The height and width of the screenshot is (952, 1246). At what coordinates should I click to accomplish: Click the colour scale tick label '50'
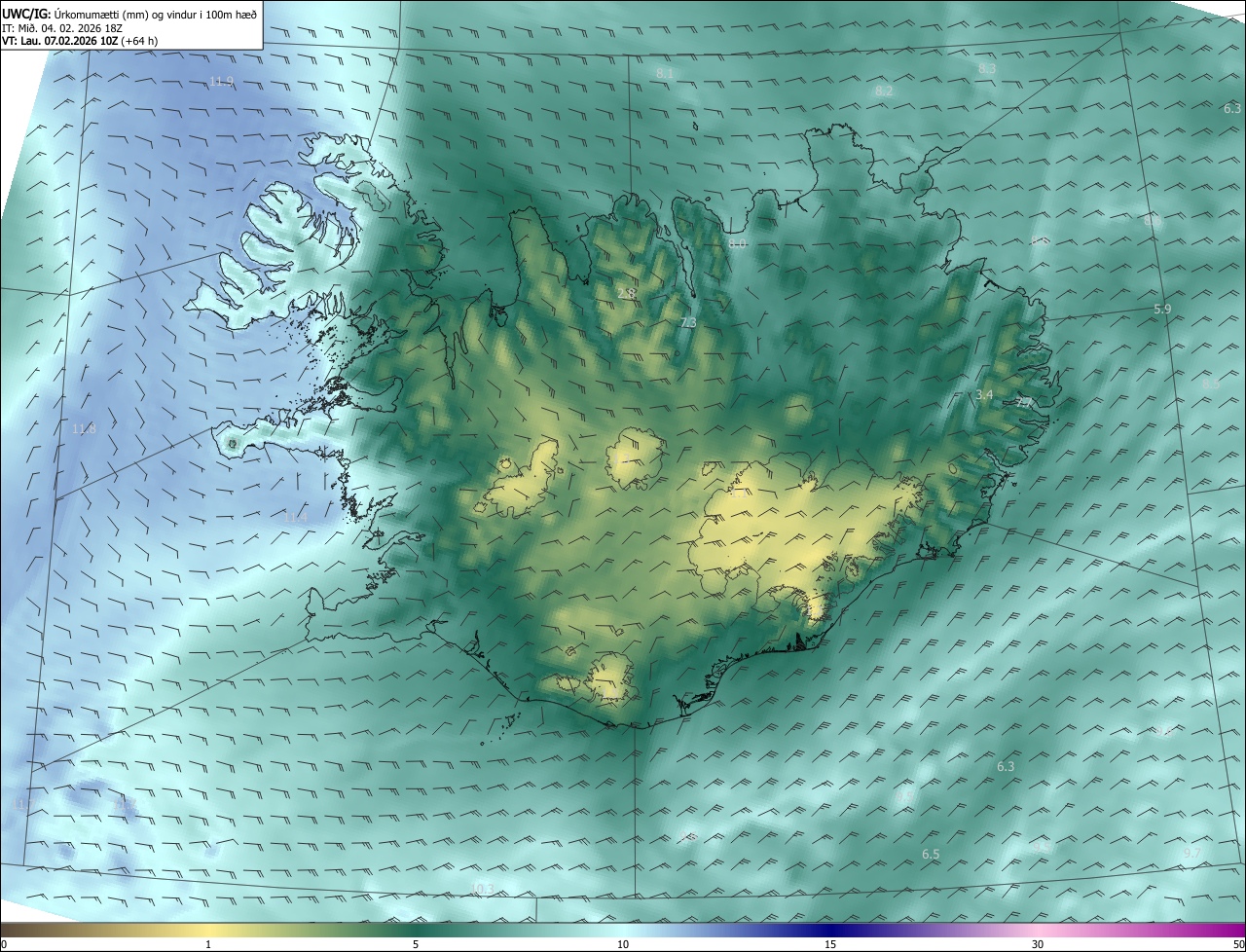(x=1238, y=944)
